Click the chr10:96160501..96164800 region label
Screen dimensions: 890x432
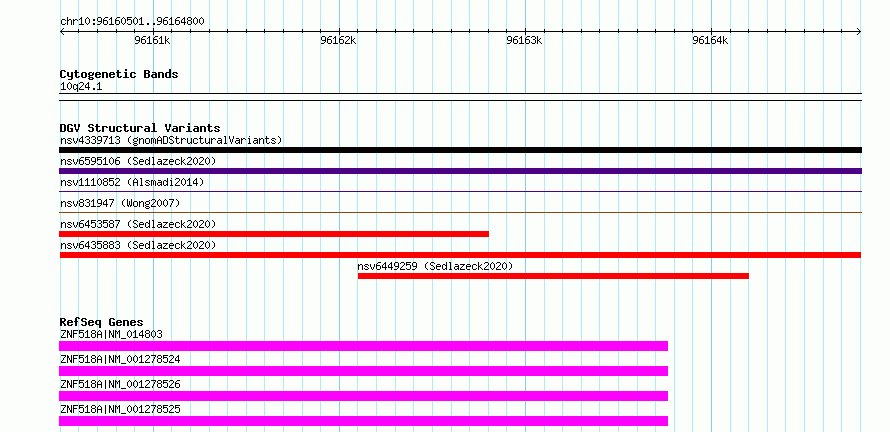[132, 22]
